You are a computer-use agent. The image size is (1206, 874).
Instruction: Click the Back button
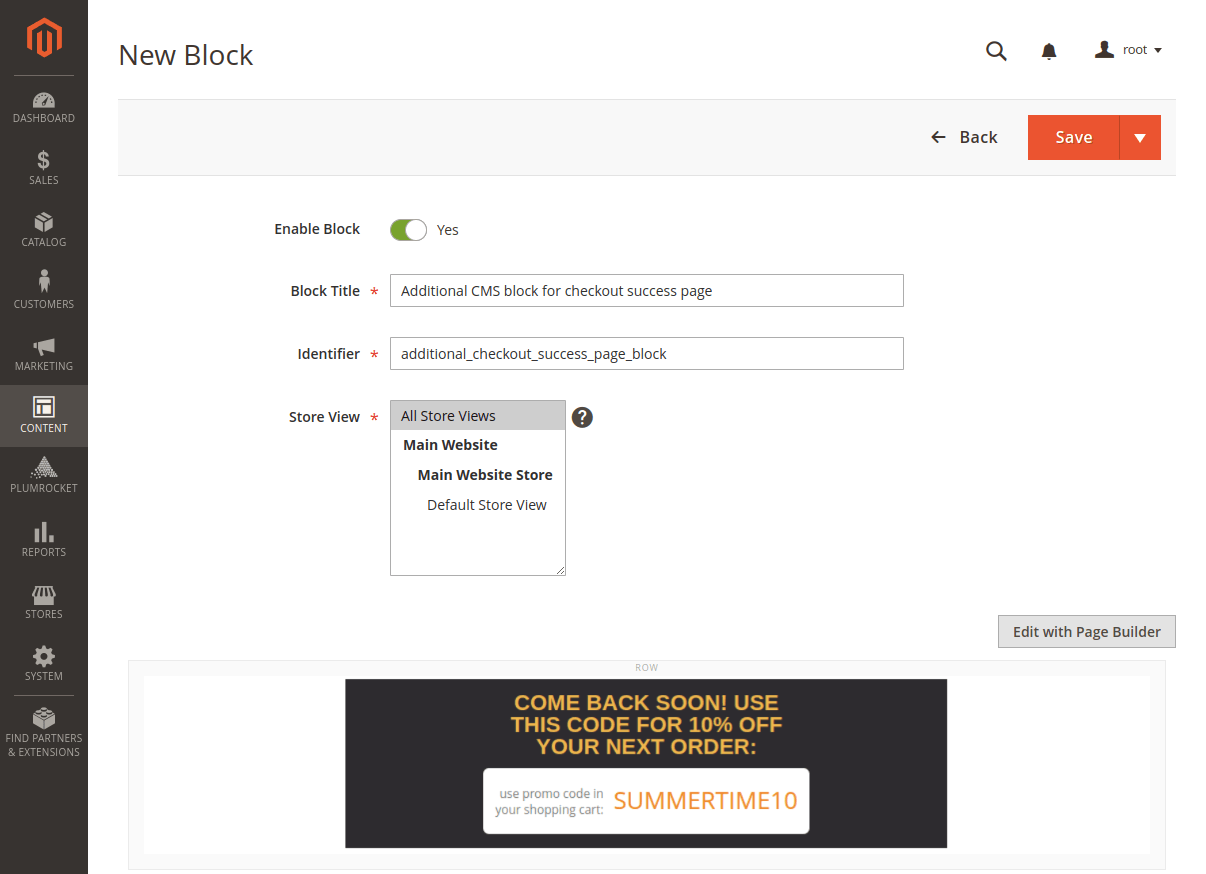(964, 137)
